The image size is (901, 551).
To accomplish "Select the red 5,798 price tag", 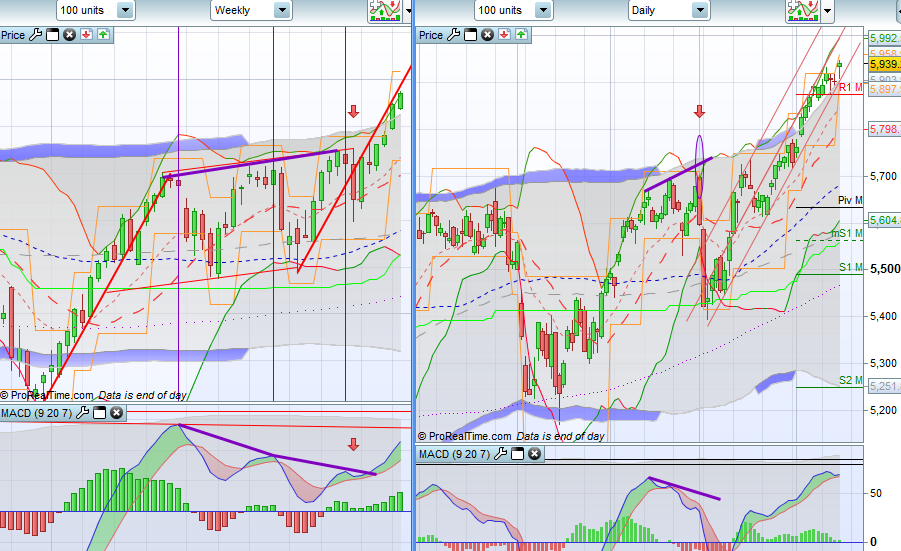I will pos(884,129).
